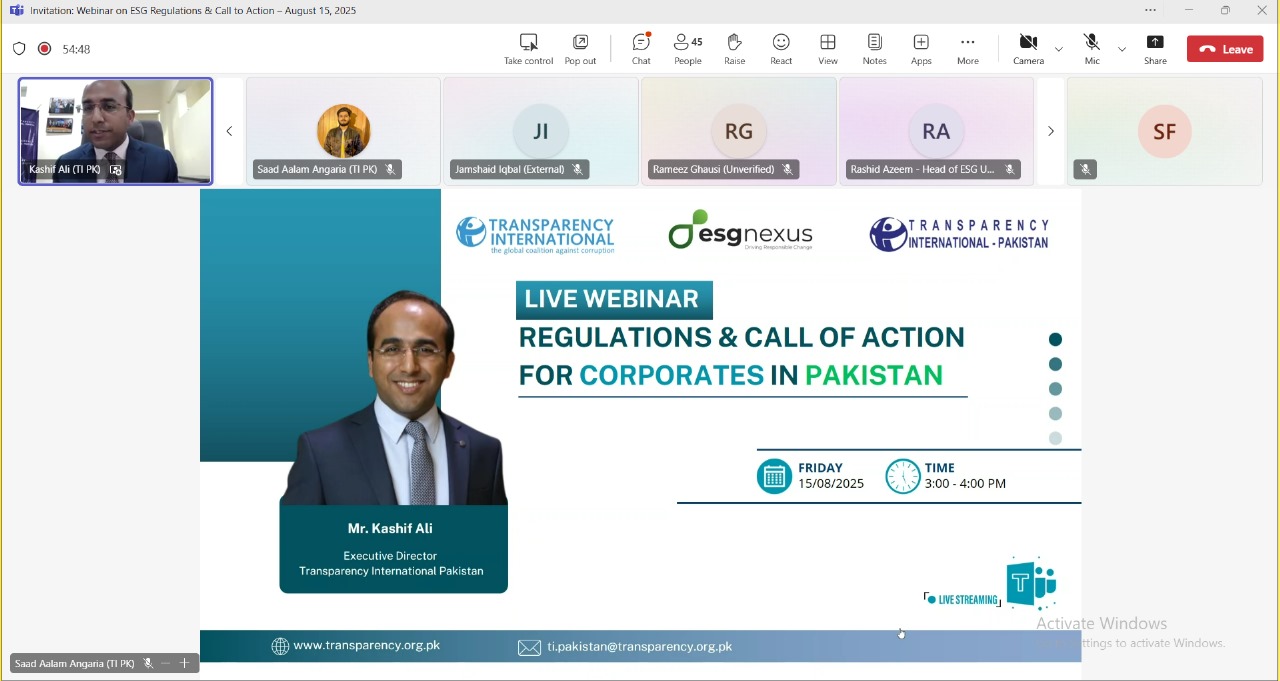Pop out the shared content
Image resolution: width=1280 pixels, height=681 pixels.
581,48
